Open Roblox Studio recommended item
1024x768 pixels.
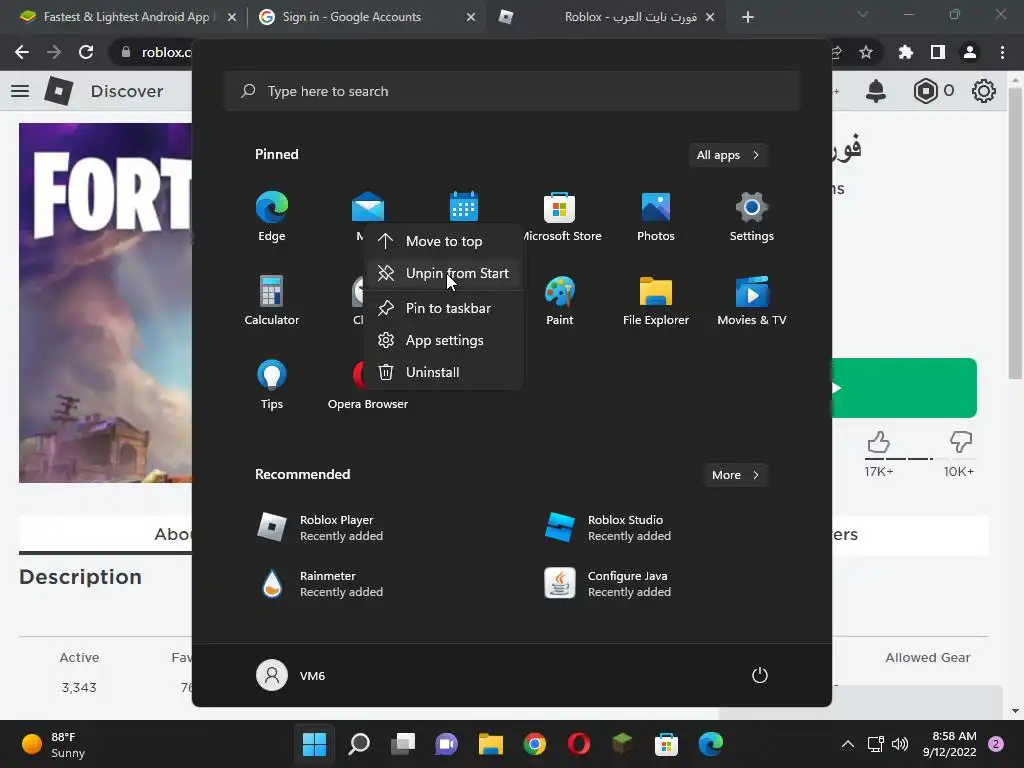click(x=607, y=528)
